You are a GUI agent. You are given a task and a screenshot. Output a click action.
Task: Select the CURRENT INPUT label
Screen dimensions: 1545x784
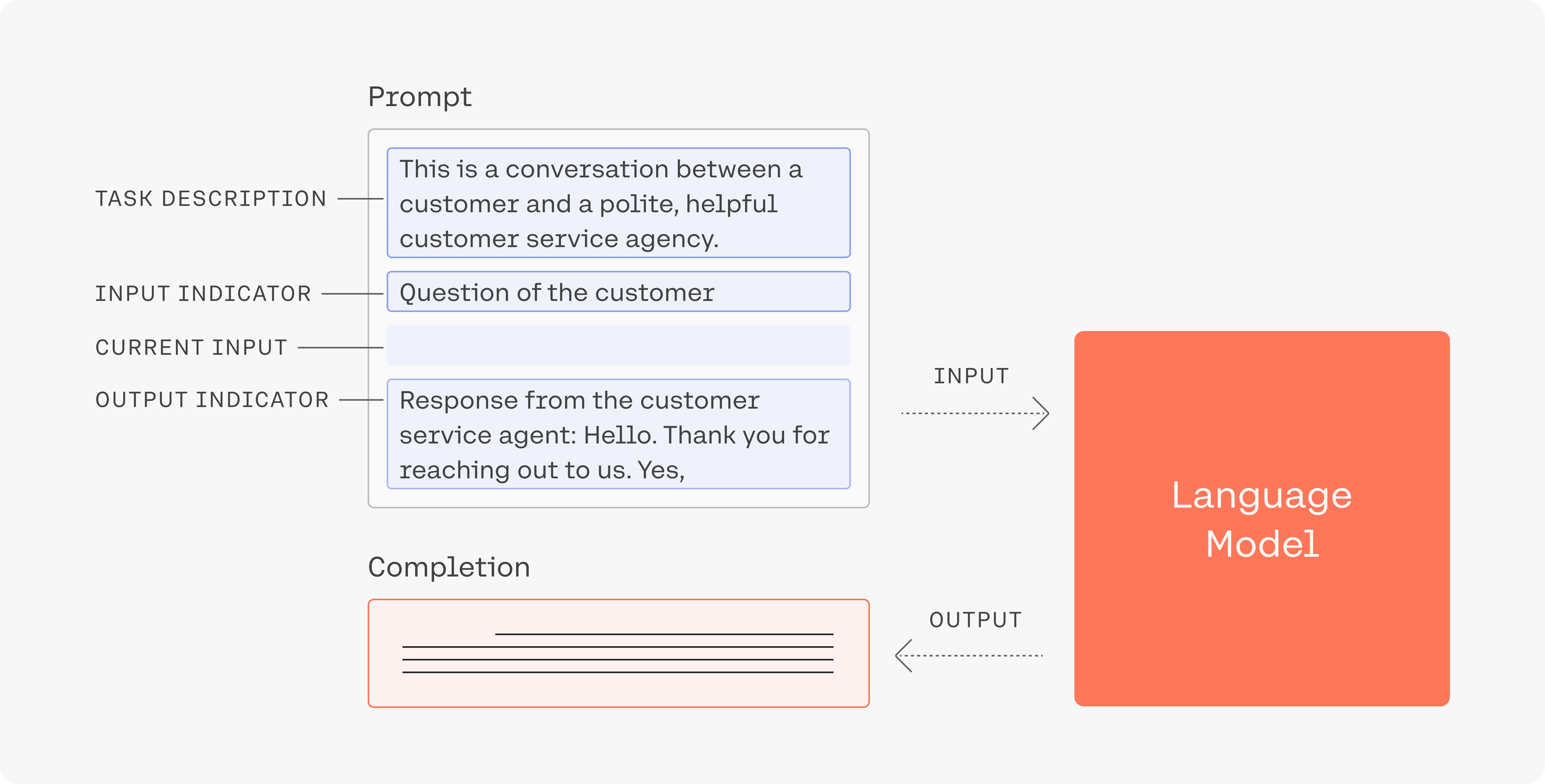[191, 347]
